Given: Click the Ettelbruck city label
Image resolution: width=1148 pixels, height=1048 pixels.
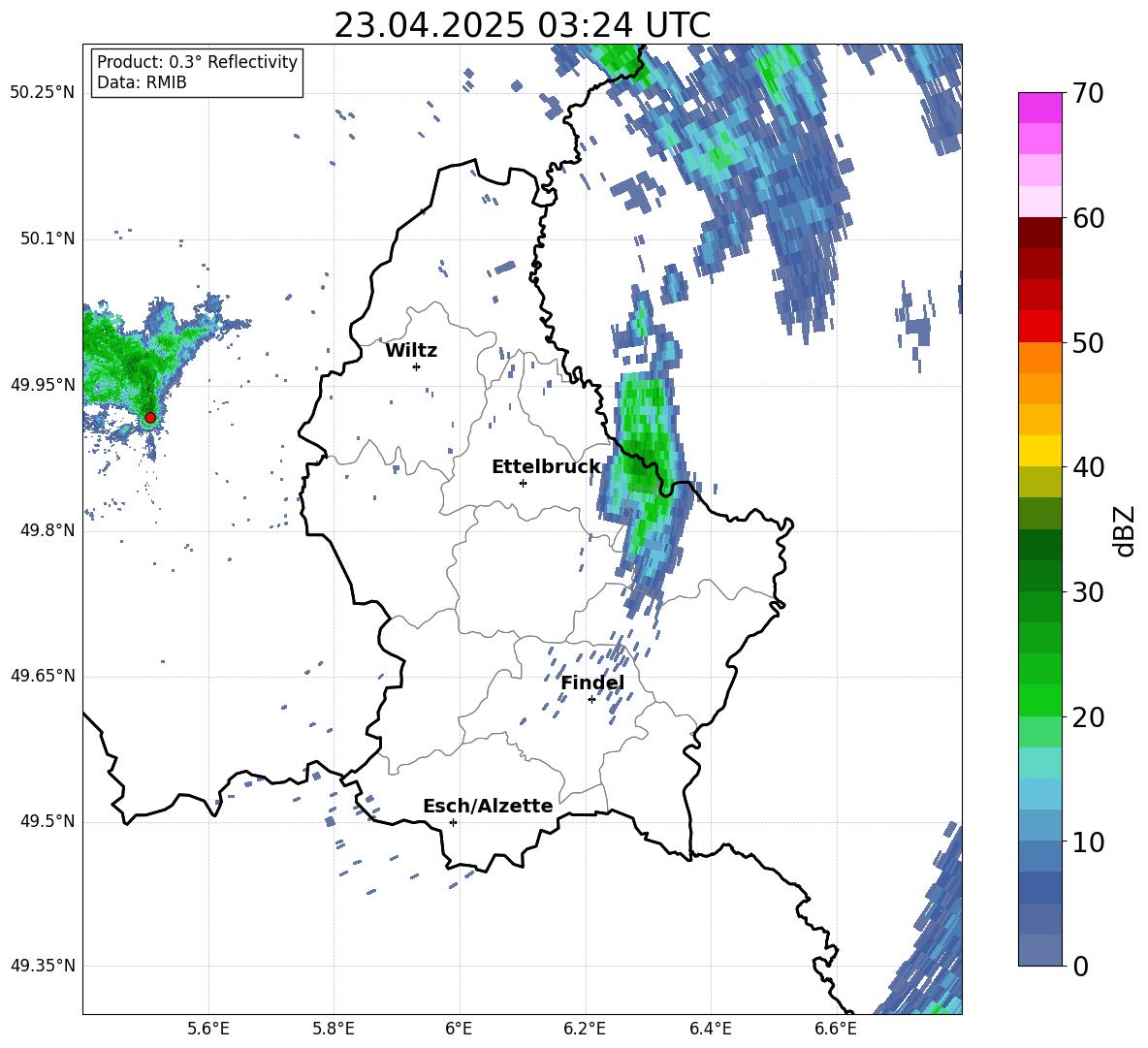Looking at the screenshot, I should [546, 467].
